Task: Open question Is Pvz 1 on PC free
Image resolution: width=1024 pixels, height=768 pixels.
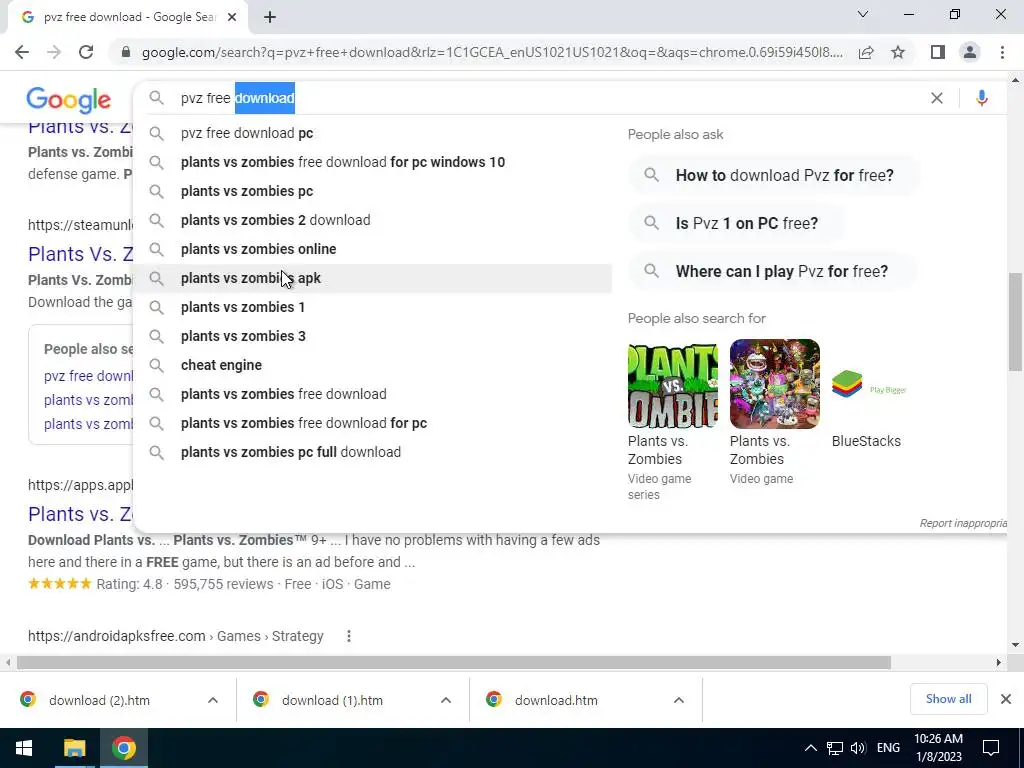Action: [737, 223]
